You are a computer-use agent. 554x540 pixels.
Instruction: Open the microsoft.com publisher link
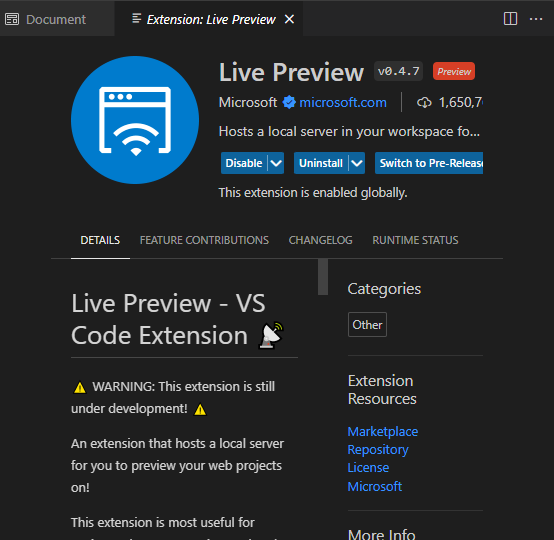(x=343, y=102)
